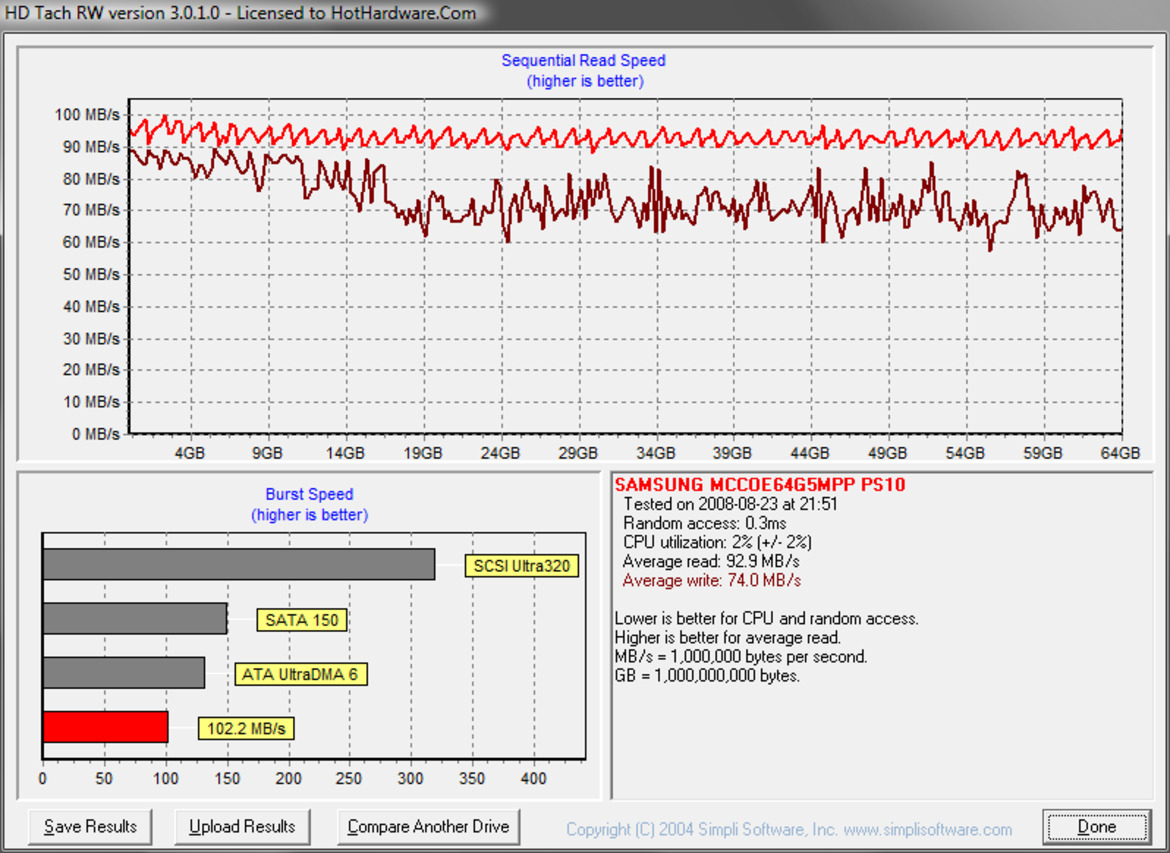
Task: Click the ATA UltraDMA 6 label
Action: (300, 675)
